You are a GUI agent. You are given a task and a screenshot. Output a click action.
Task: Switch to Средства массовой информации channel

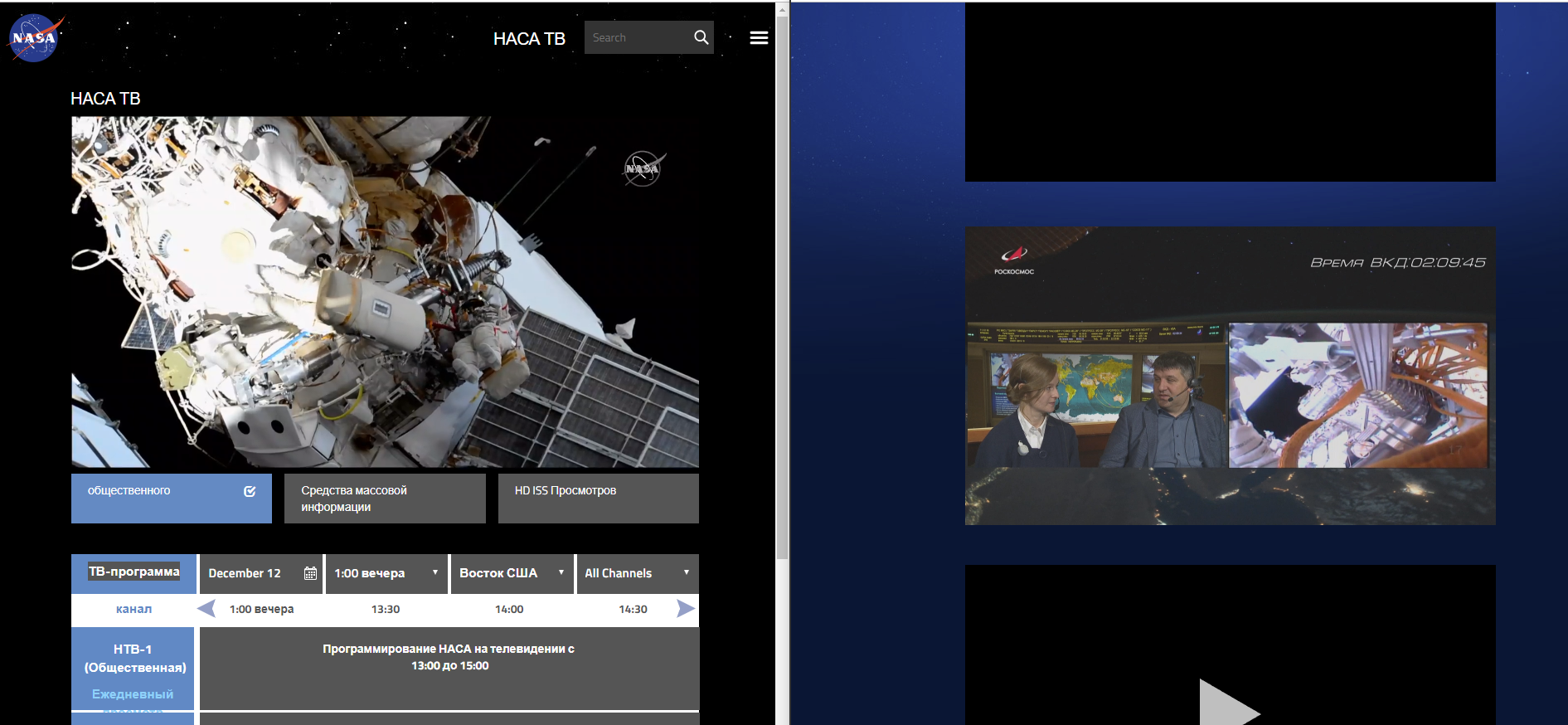tap(385, 499)
